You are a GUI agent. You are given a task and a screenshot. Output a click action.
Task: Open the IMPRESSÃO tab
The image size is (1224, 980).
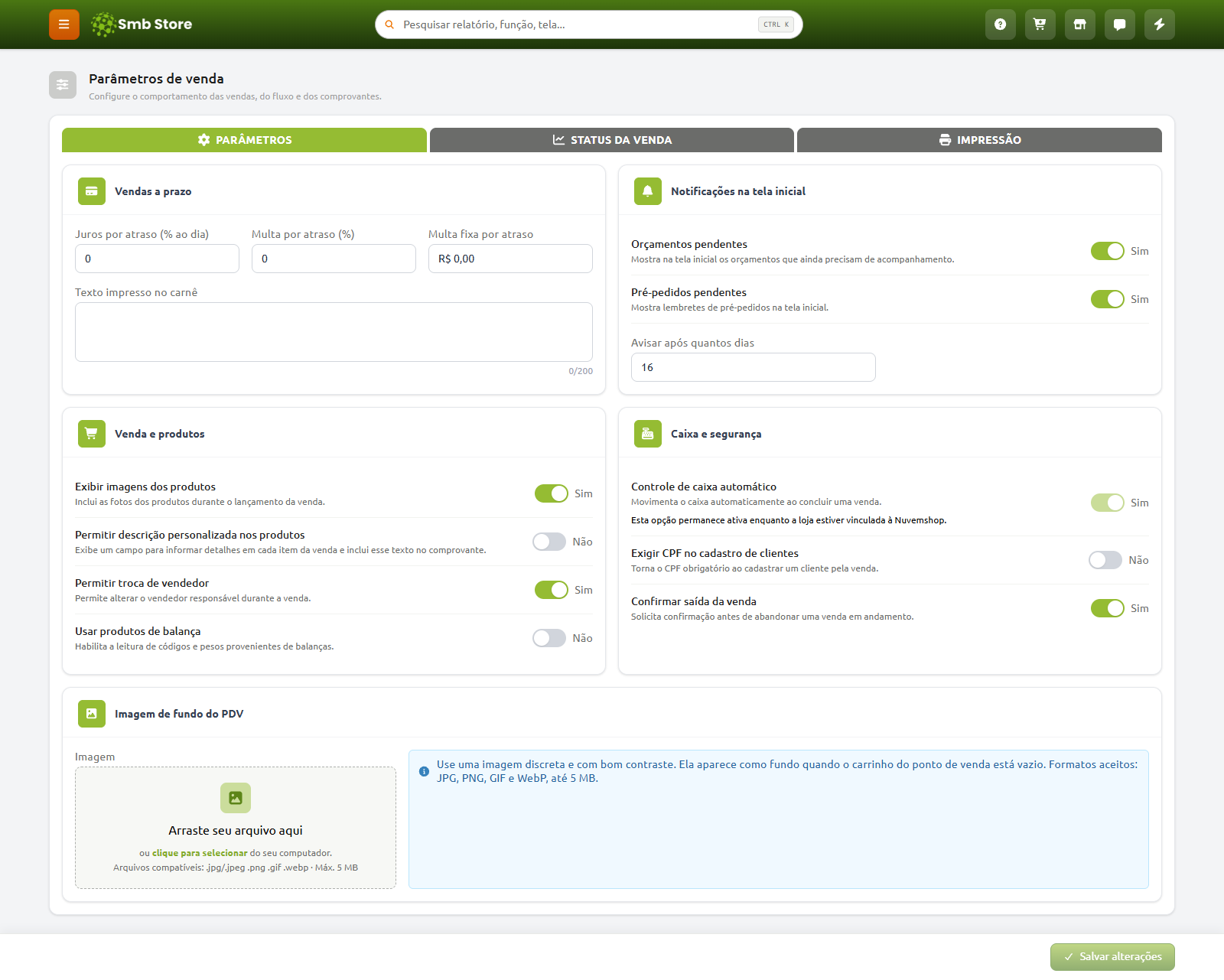(x=979, y=140)
